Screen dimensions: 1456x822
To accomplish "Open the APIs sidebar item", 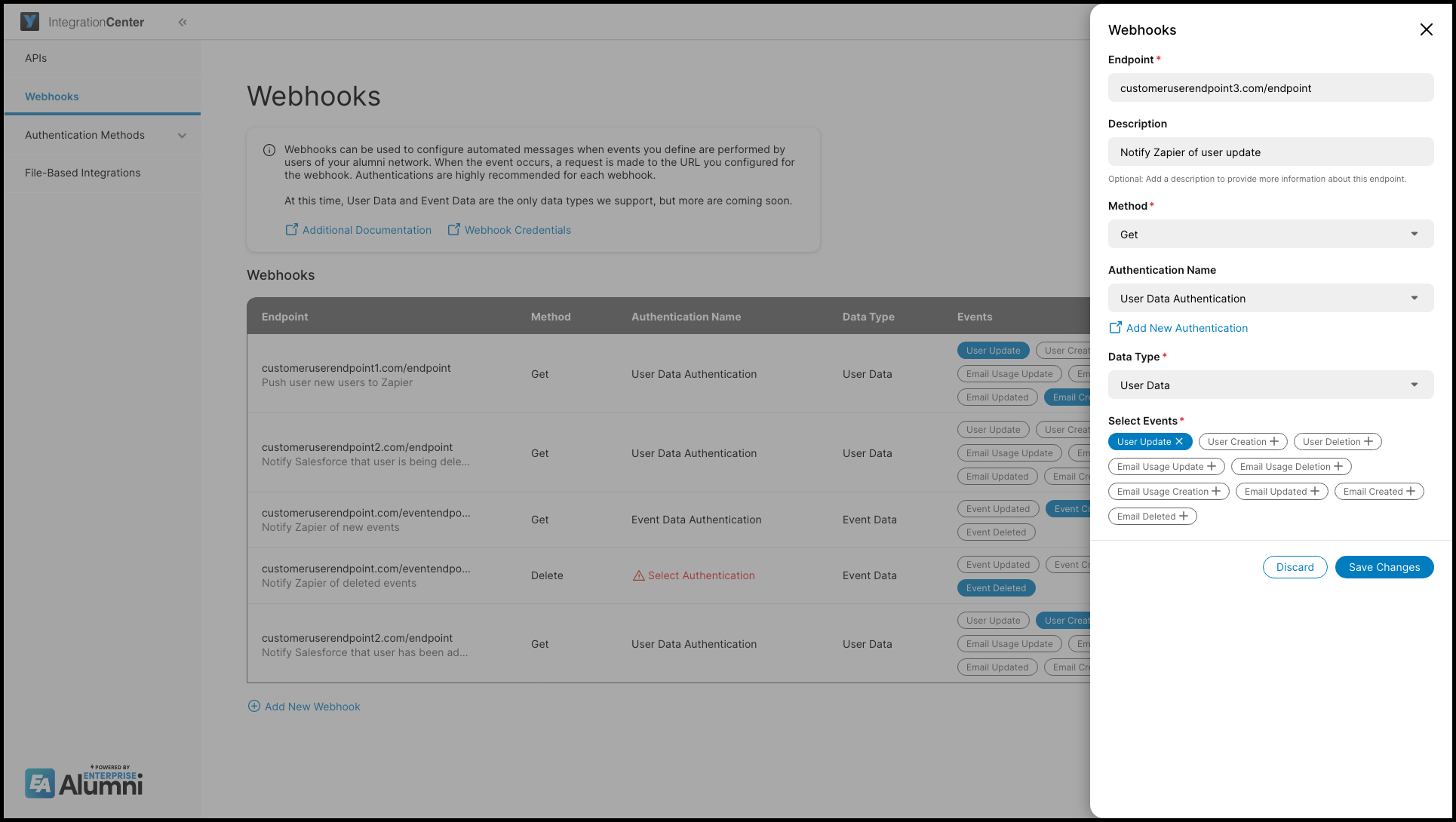I will coord(36,58).
